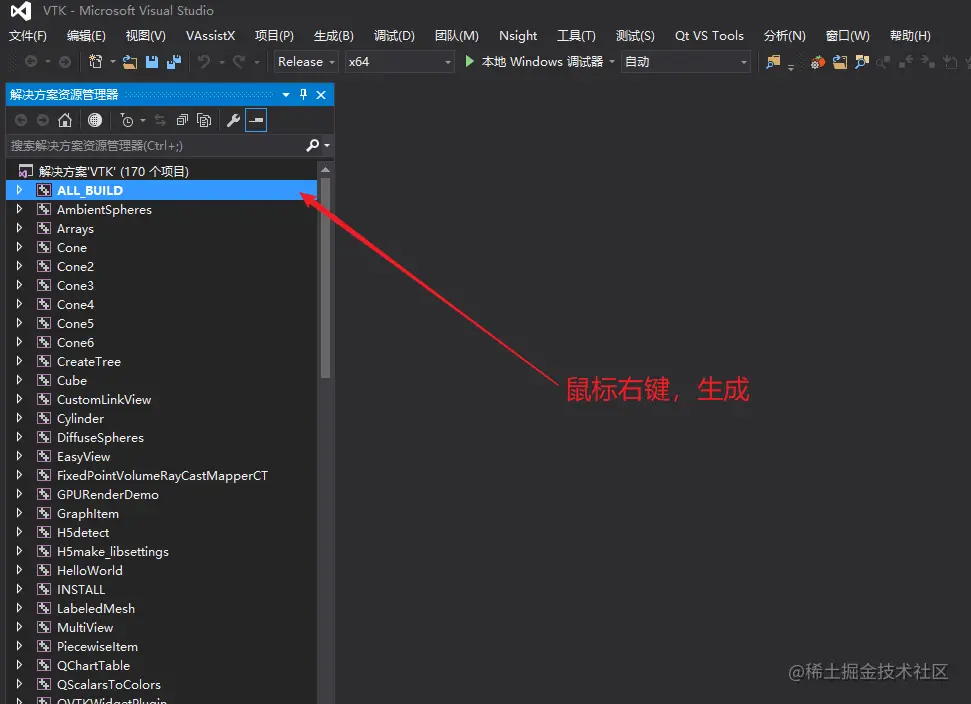This screenshot has width=971, height=704.
Task: Pin the Solution Explorer panel
Action: (303, 94)
